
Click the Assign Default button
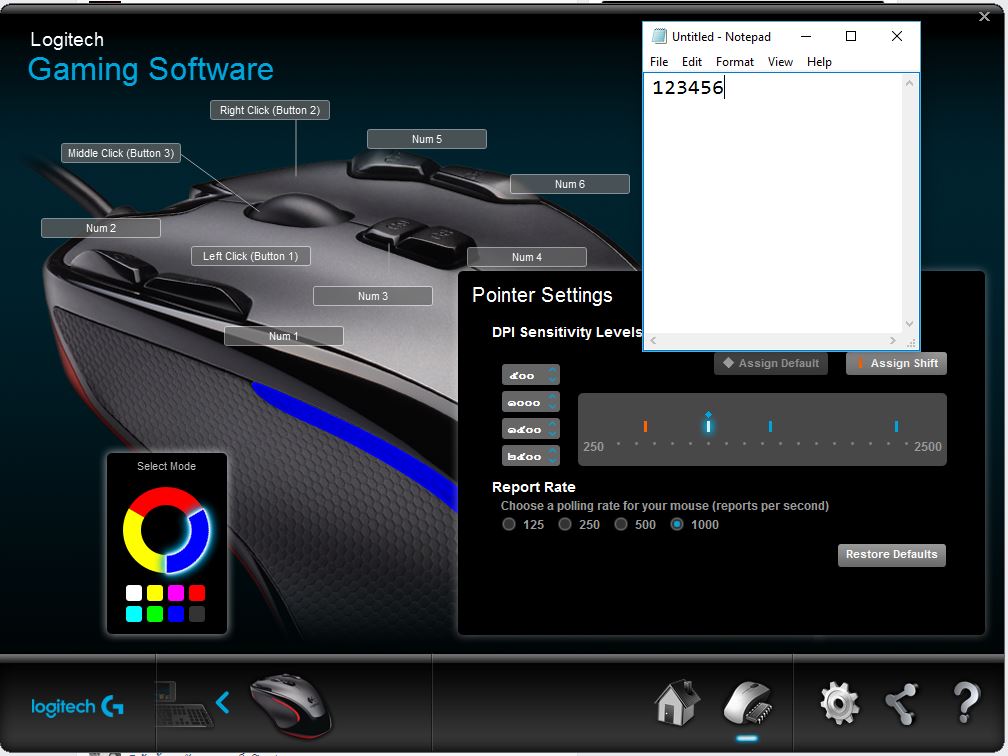[x=771, y=363]
